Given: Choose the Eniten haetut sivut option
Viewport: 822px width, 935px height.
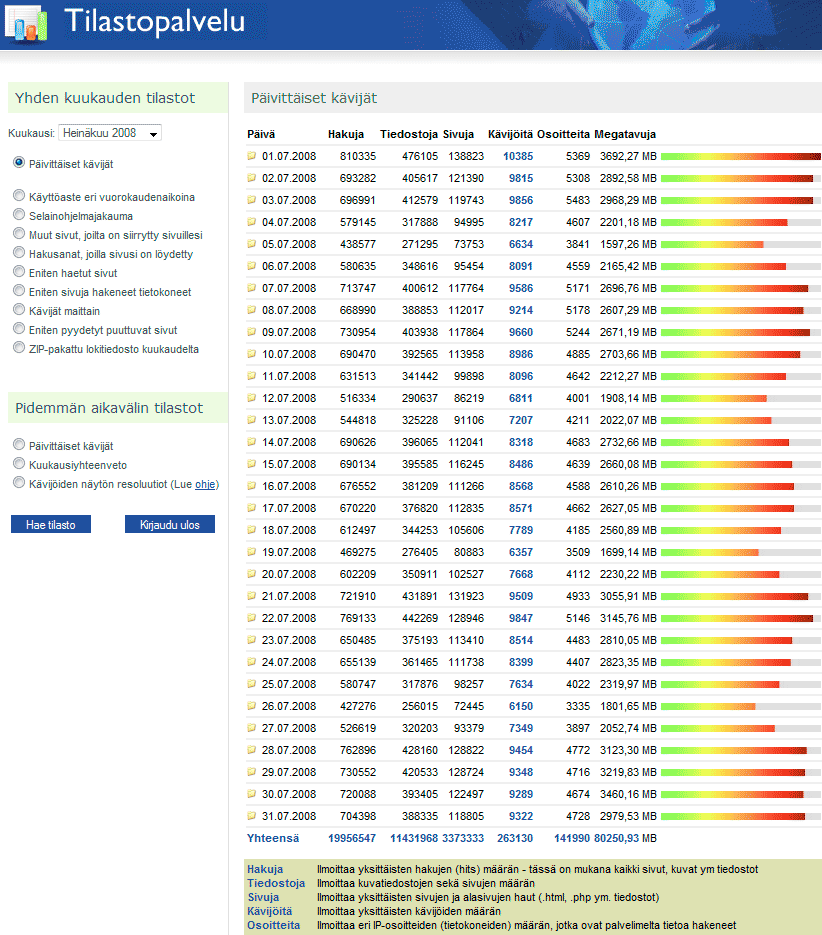Looking at the screenshot, I should [x=19, y=271].
